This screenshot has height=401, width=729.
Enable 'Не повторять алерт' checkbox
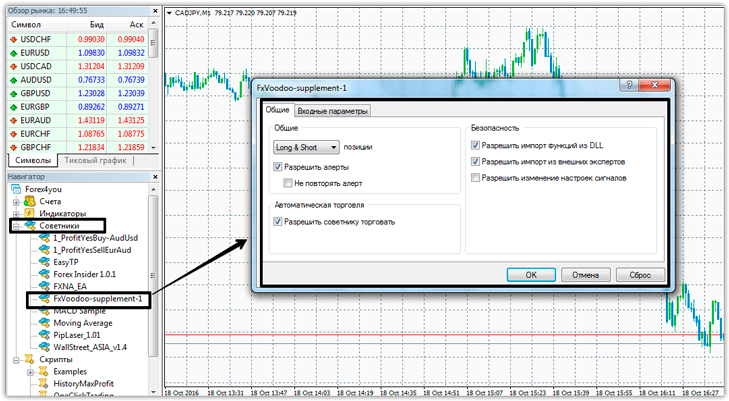tap(288, 184)
